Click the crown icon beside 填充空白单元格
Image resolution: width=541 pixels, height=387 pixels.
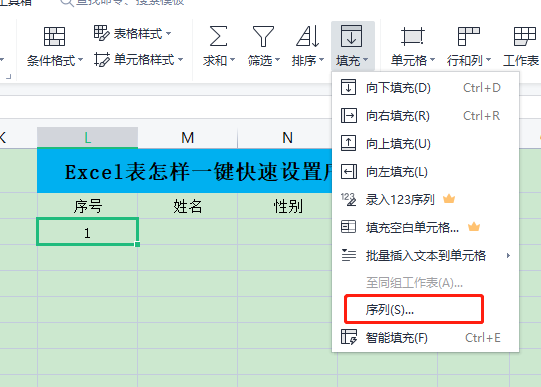tap(474, 227)
